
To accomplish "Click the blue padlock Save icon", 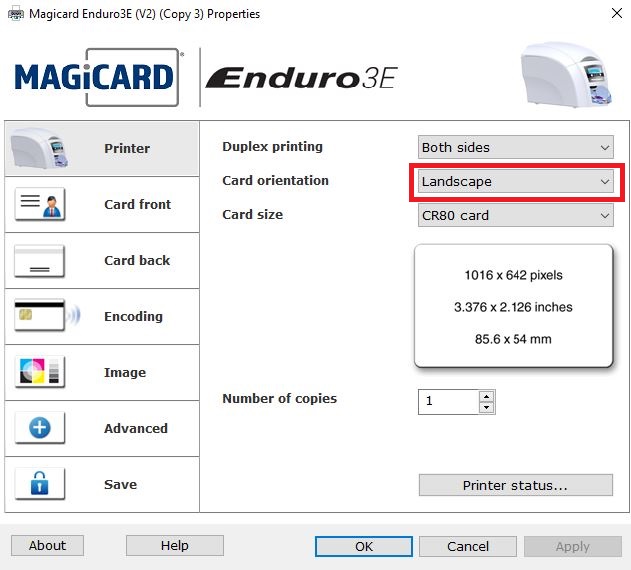I will [39, 483].
